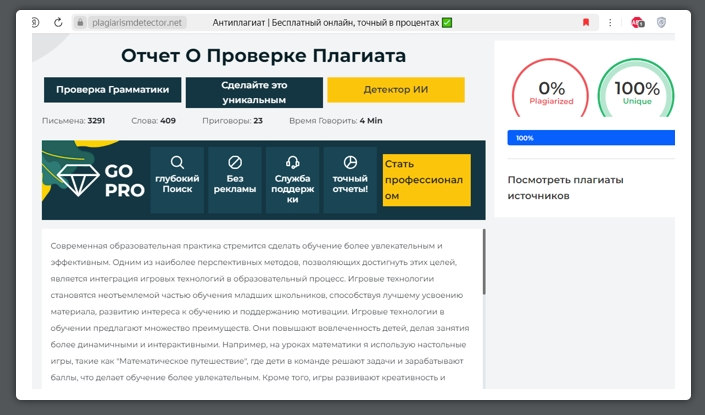Image resolution: width=705 pixels, height=415 pixels.
Task: Click the blue 100% progress bar
Action: [591, 138]
